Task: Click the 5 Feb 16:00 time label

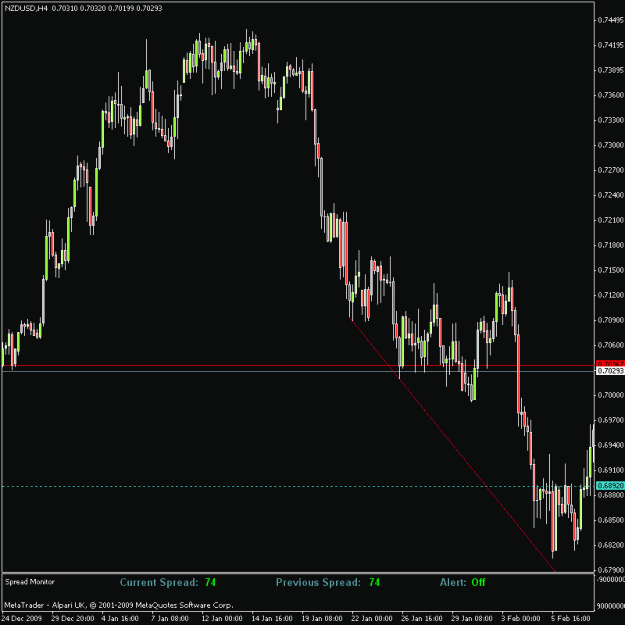Action: [571, 619]
